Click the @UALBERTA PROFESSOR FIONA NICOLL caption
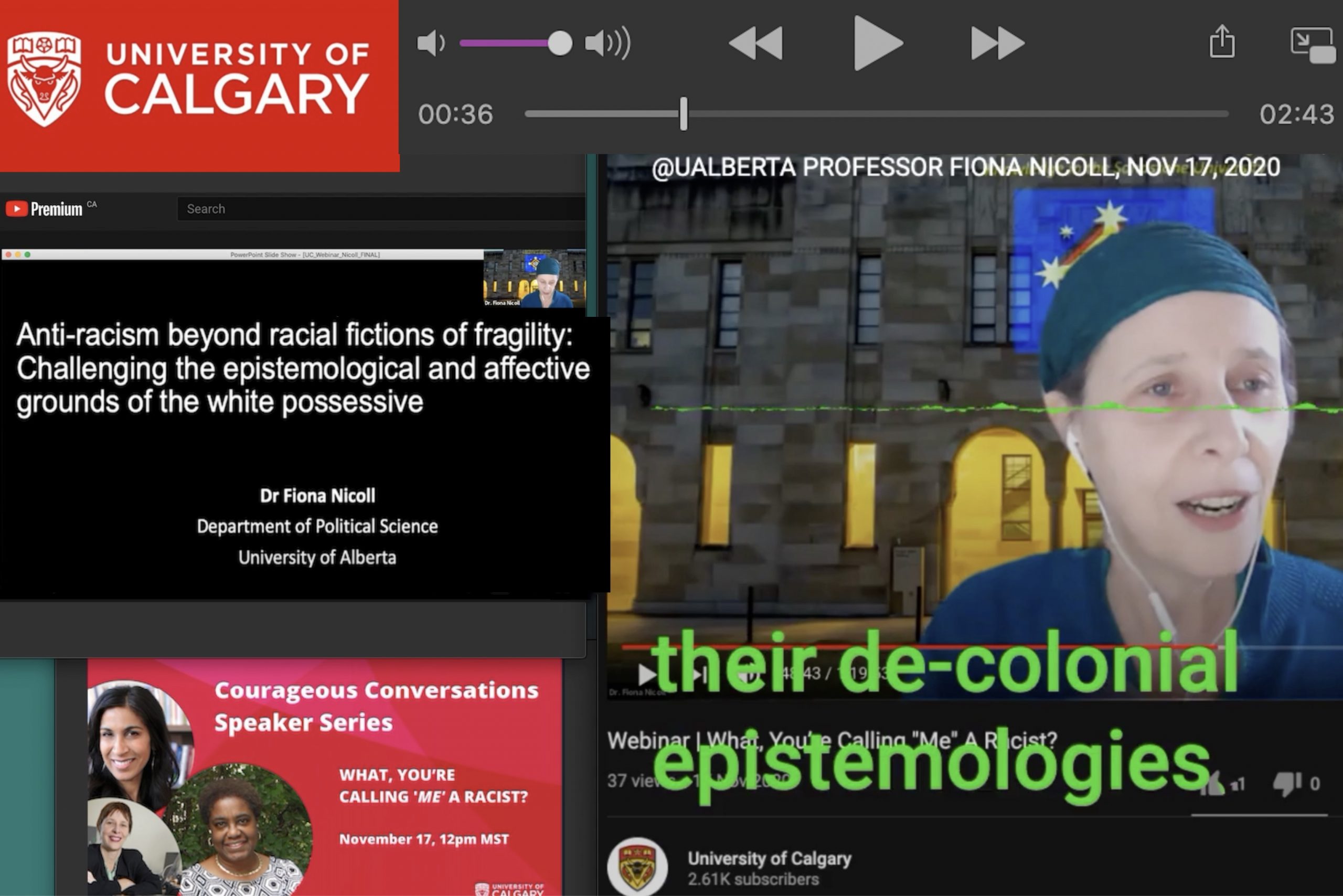The image size is (1343, 896). tap(966, 167)
